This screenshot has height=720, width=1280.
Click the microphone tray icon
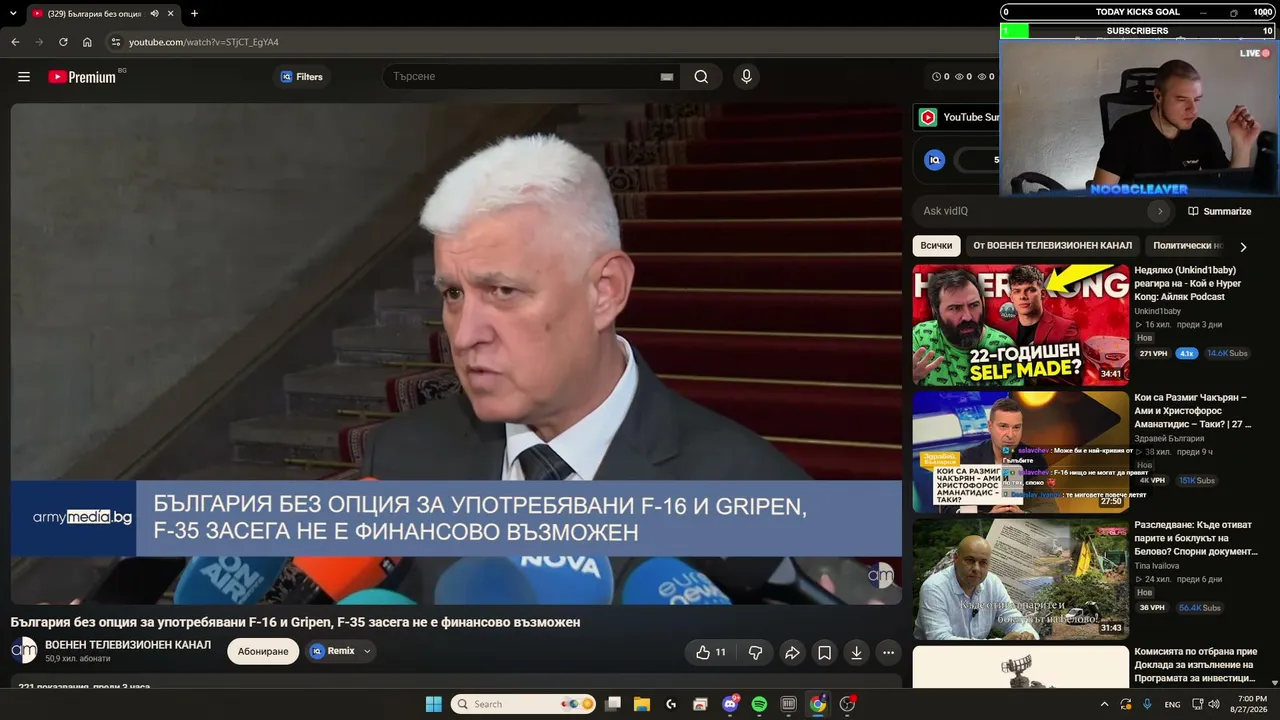(x=1147, y=704)
